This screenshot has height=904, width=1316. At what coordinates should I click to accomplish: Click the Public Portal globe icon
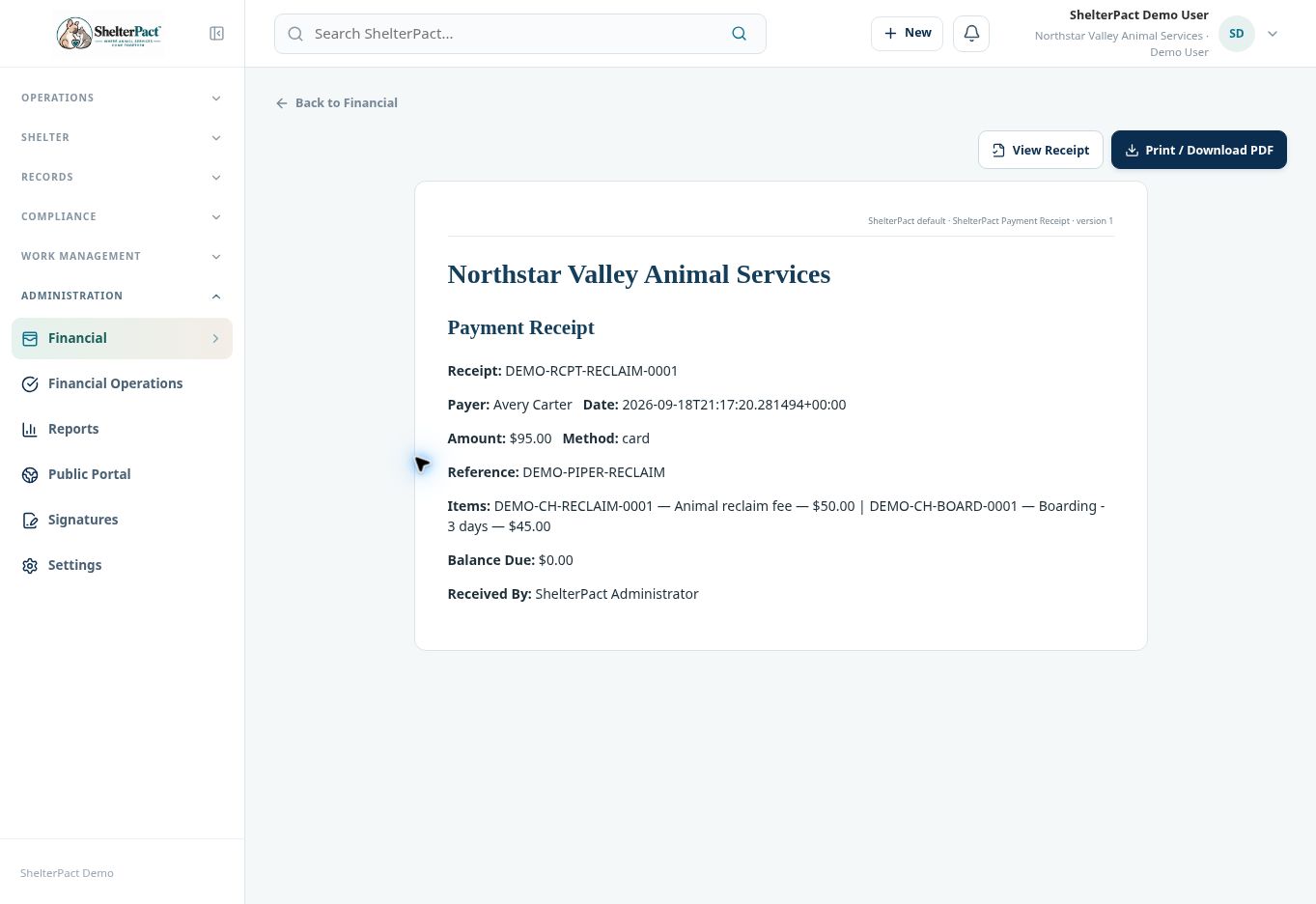30,474
